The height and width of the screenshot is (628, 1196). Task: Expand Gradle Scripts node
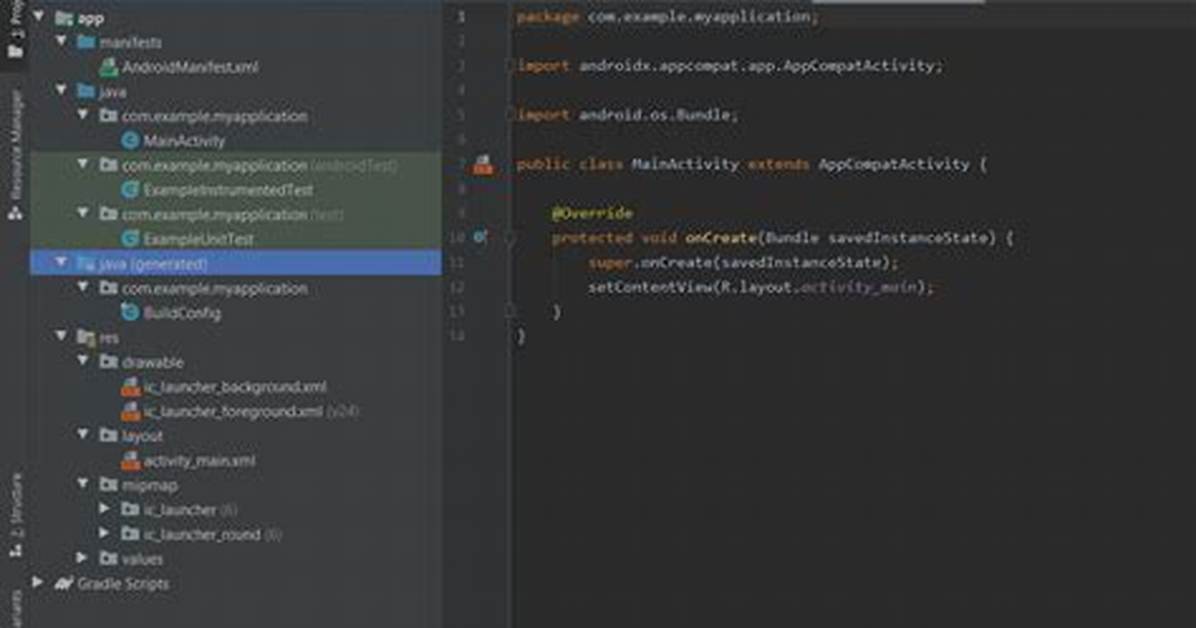pos(37,582)
